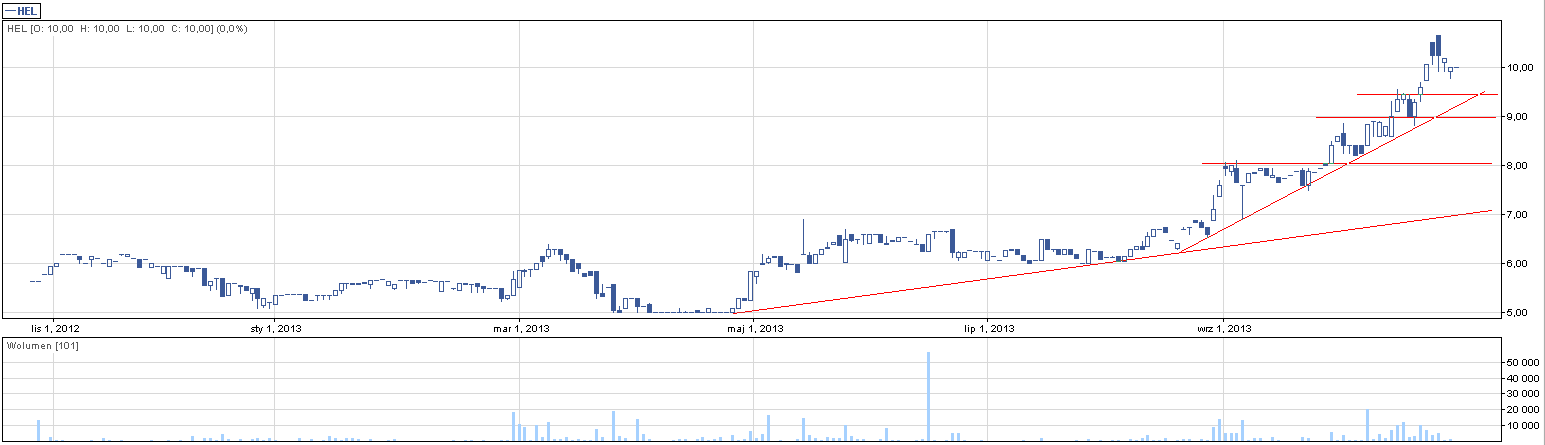
Task: Click the highest candle above 10,00
Action: (x=1438, y=51)
